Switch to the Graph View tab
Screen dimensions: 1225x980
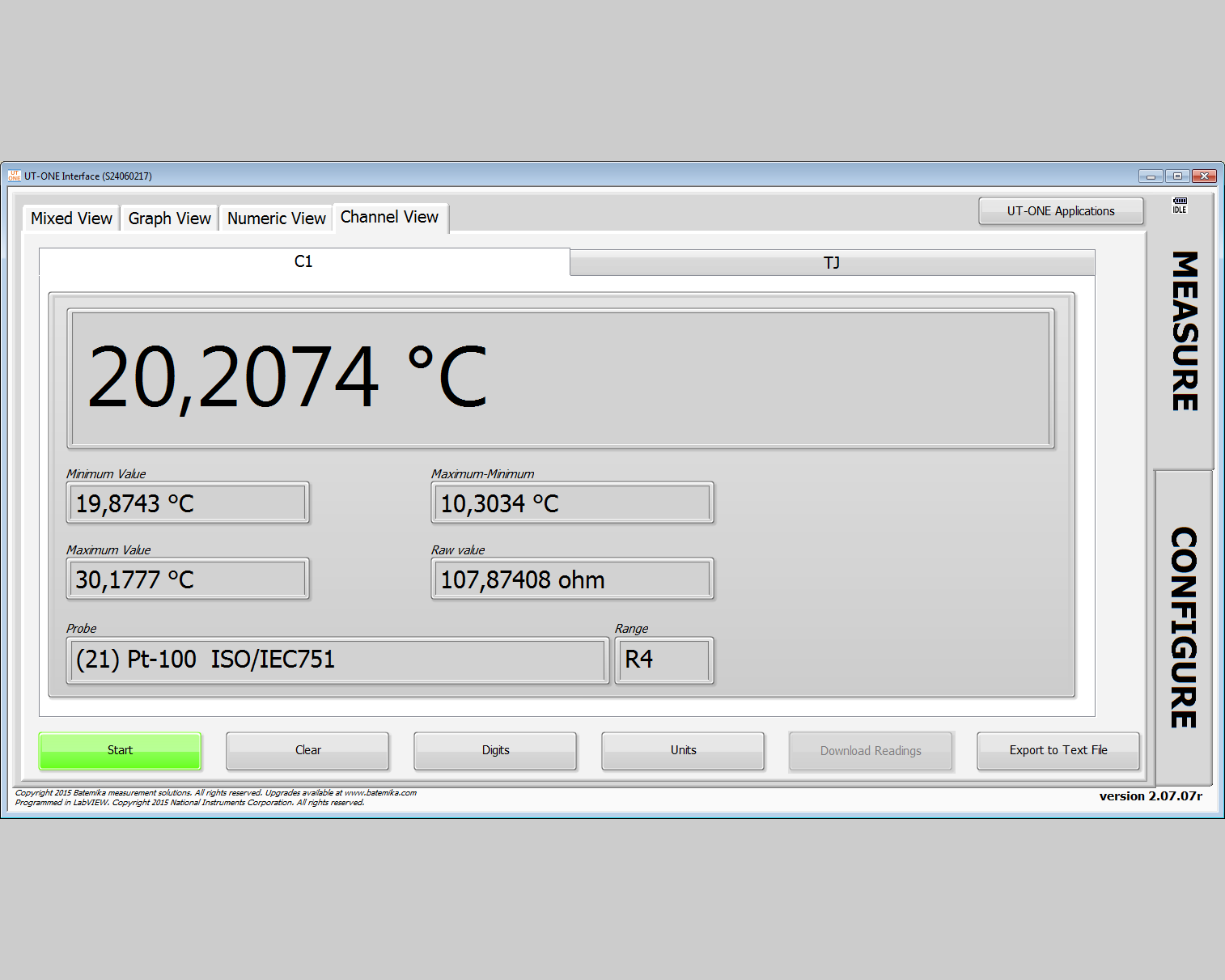pos(169,218)
